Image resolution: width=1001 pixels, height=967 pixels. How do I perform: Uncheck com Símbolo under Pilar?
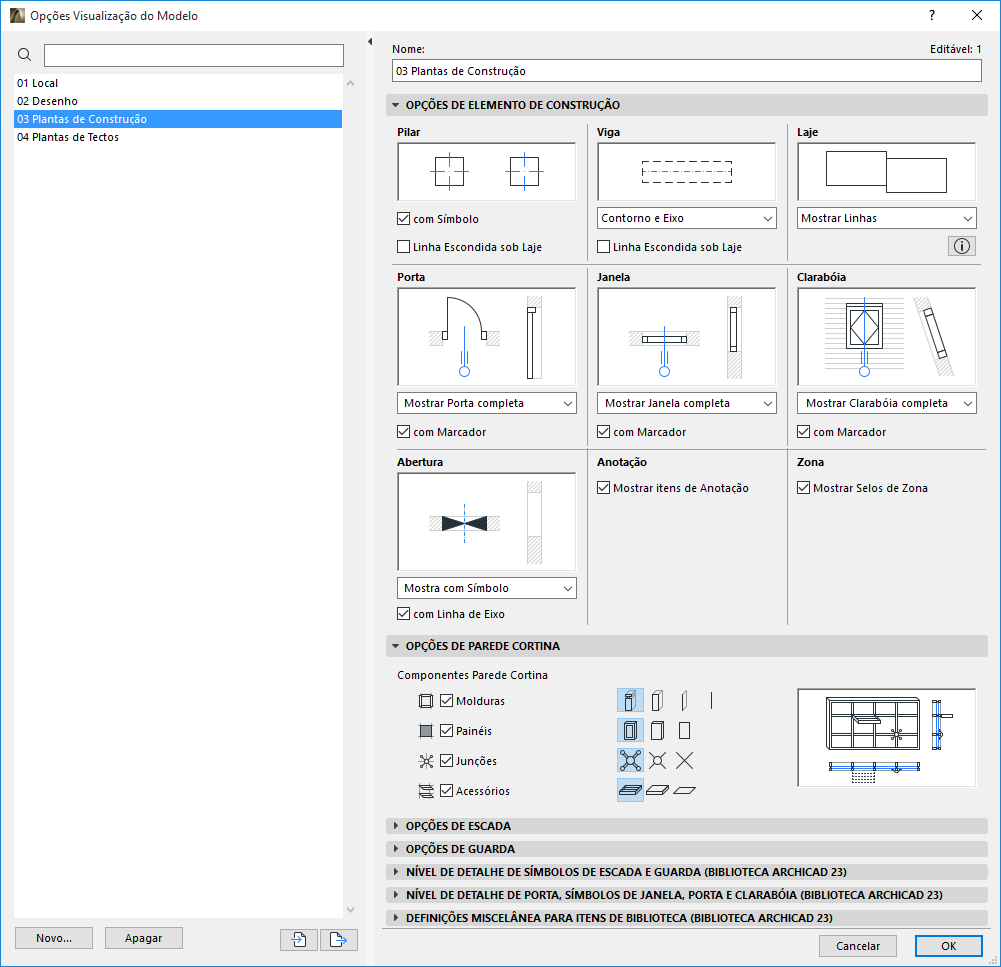[404, 218]
